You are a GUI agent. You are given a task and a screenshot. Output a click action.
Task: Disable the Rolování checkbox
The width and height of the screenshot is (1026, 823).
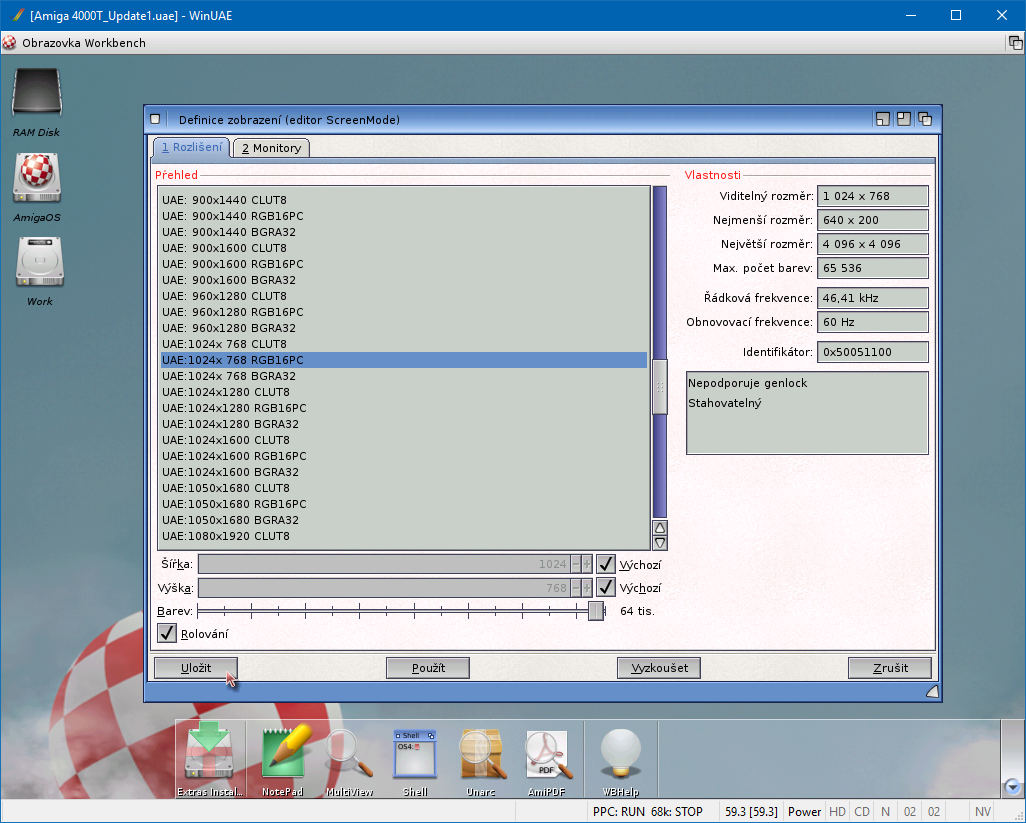(167, 634)
